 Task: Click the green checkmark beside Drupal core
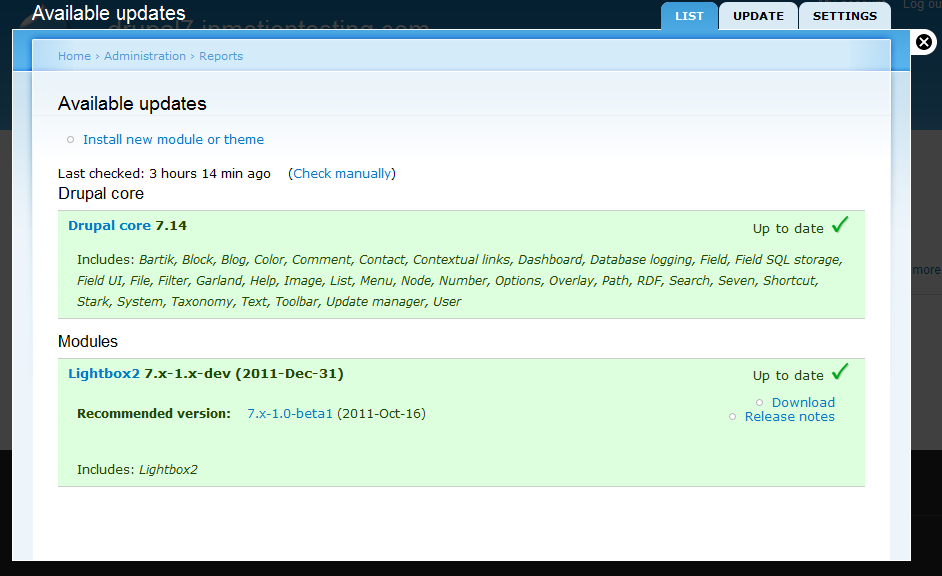coord(840,225)
